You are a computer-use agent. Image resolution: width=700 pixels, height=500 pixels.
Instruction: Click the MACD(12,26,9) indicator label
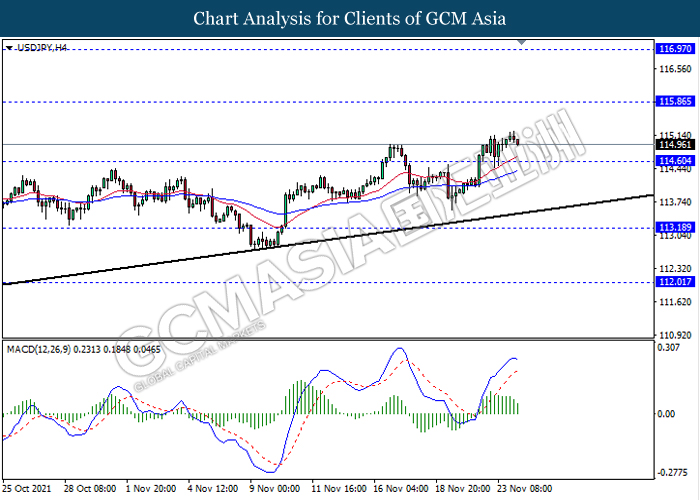[x=83, y=350]
